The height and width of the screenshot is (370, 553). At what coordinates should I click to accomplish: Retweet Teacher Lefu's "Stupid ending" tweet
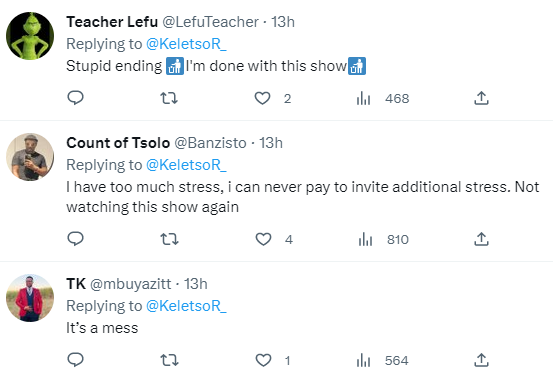pos(169,98)
